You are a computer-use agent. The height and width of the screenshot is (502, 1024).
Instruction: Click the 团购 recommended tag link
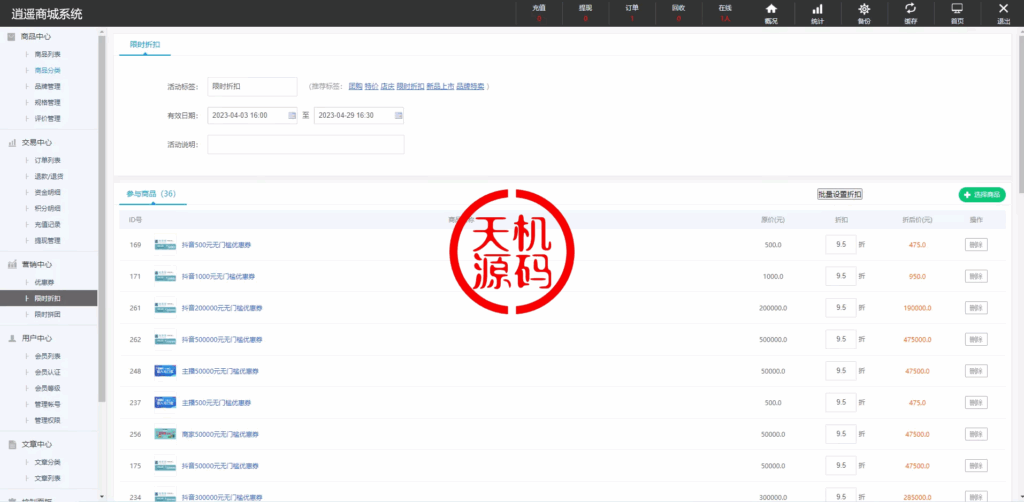[x=355, y=87]
